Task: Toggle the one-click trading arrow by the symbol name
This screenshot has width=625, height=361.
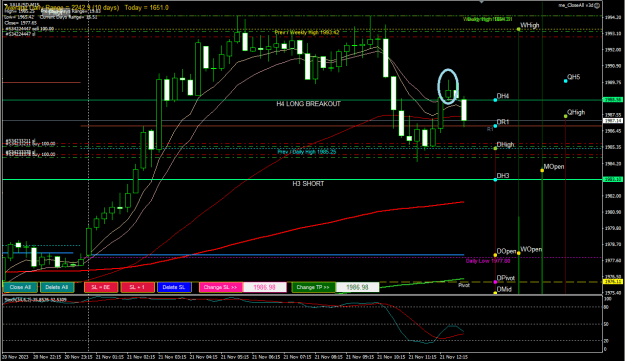Action: tap(6, 5)
